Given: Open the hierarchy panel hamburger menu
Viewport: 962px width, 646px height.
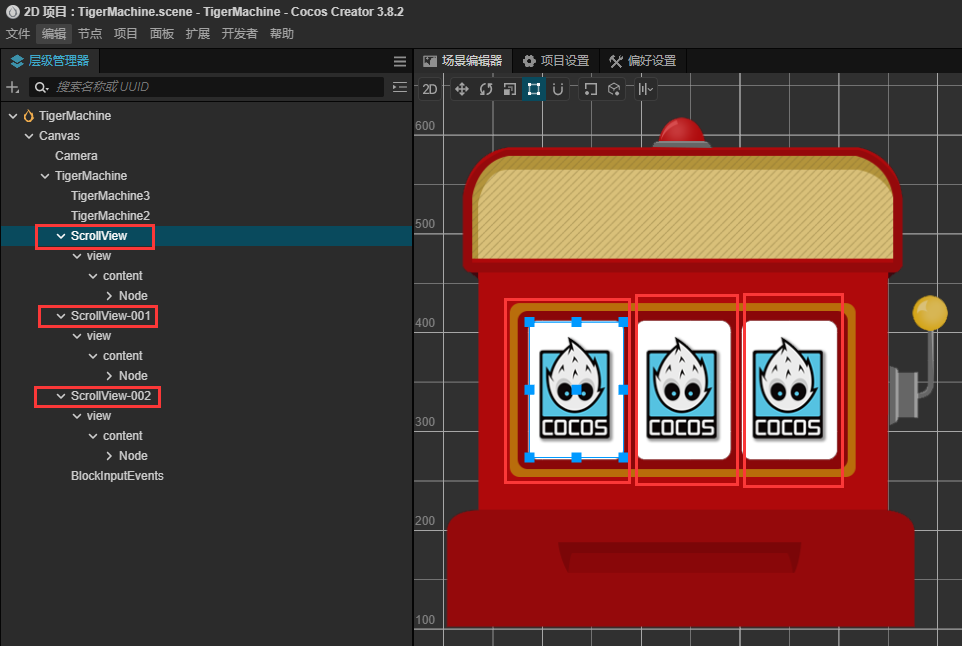Looking at the screenshot, I should coord(400,61).
